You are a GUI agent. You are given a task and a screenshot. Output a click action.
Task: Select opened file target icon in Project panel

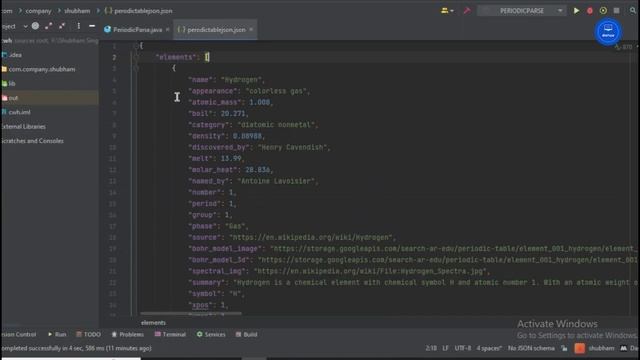pyautogui.click(x=36, y=26)
